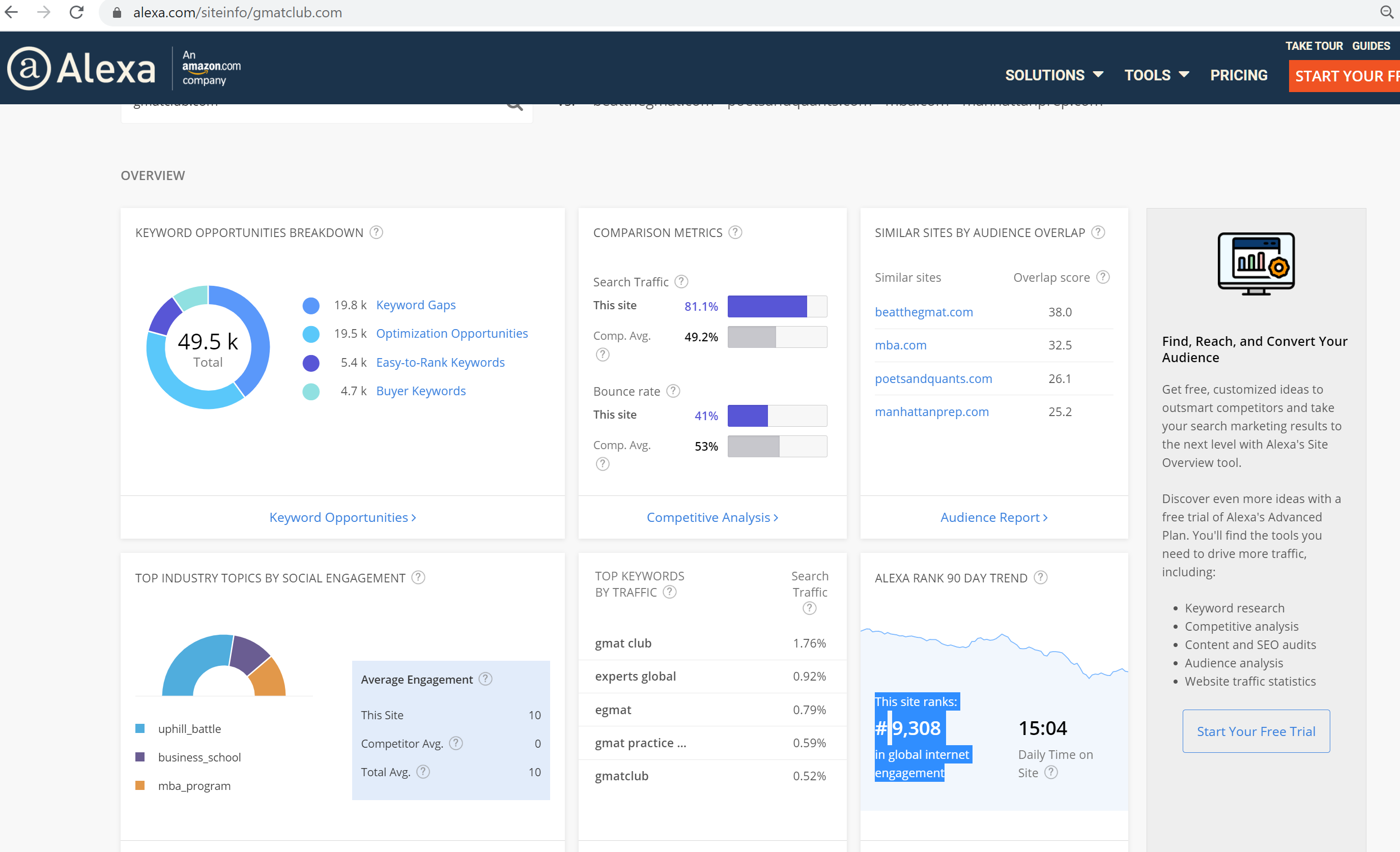This screenshot has width=1400, height=852.
Task: Click the blue Keyword Gaps color dot
Action: pyautogui.click(x=311, y=306)
